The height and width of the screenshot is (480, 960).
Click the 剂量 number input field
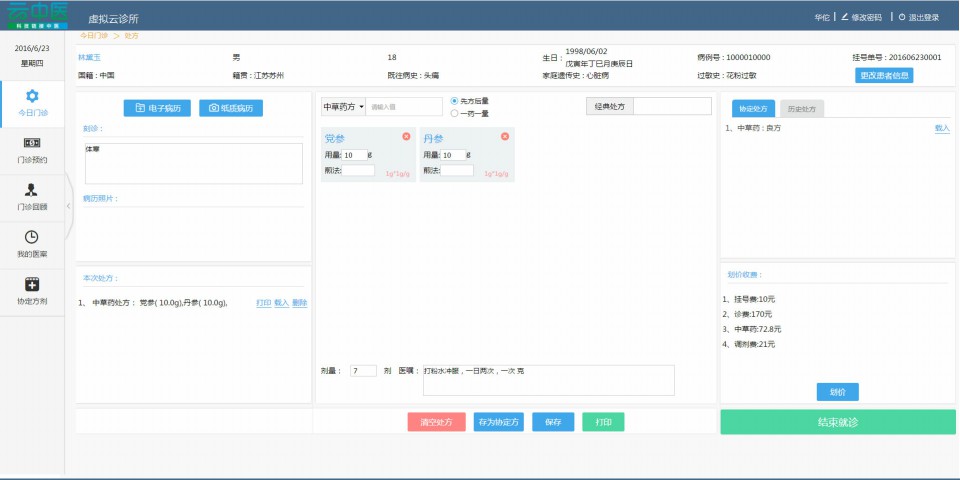363,371
